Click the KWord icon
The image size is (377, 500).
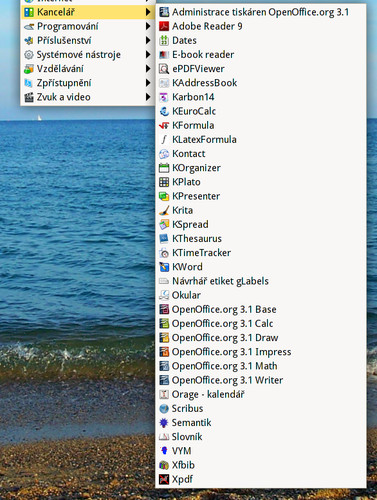(164, 267)
